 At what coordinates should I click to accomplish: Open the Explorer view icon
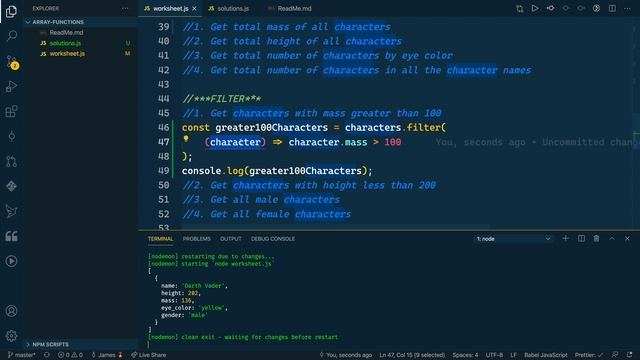point(11,11)
